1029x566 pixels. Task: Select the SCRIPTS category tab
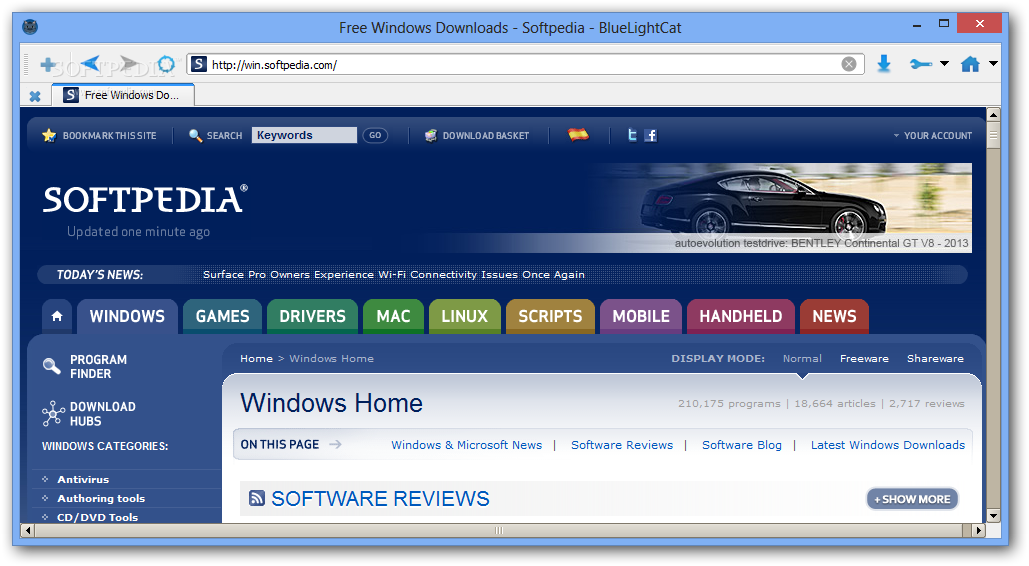[x=550, y=316]
